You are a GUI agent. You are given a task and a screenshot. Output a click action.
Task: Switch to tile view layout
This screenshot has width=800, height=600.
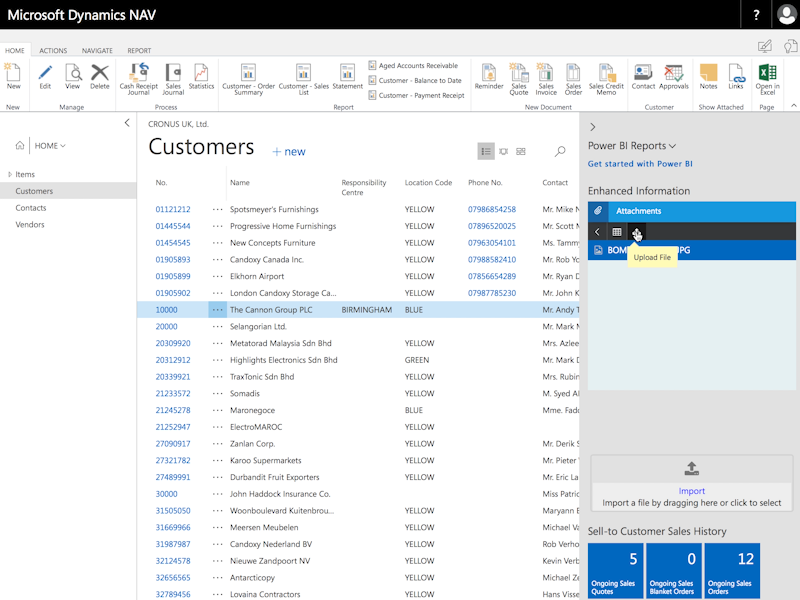pyautogui.click(x=521, y=151)
